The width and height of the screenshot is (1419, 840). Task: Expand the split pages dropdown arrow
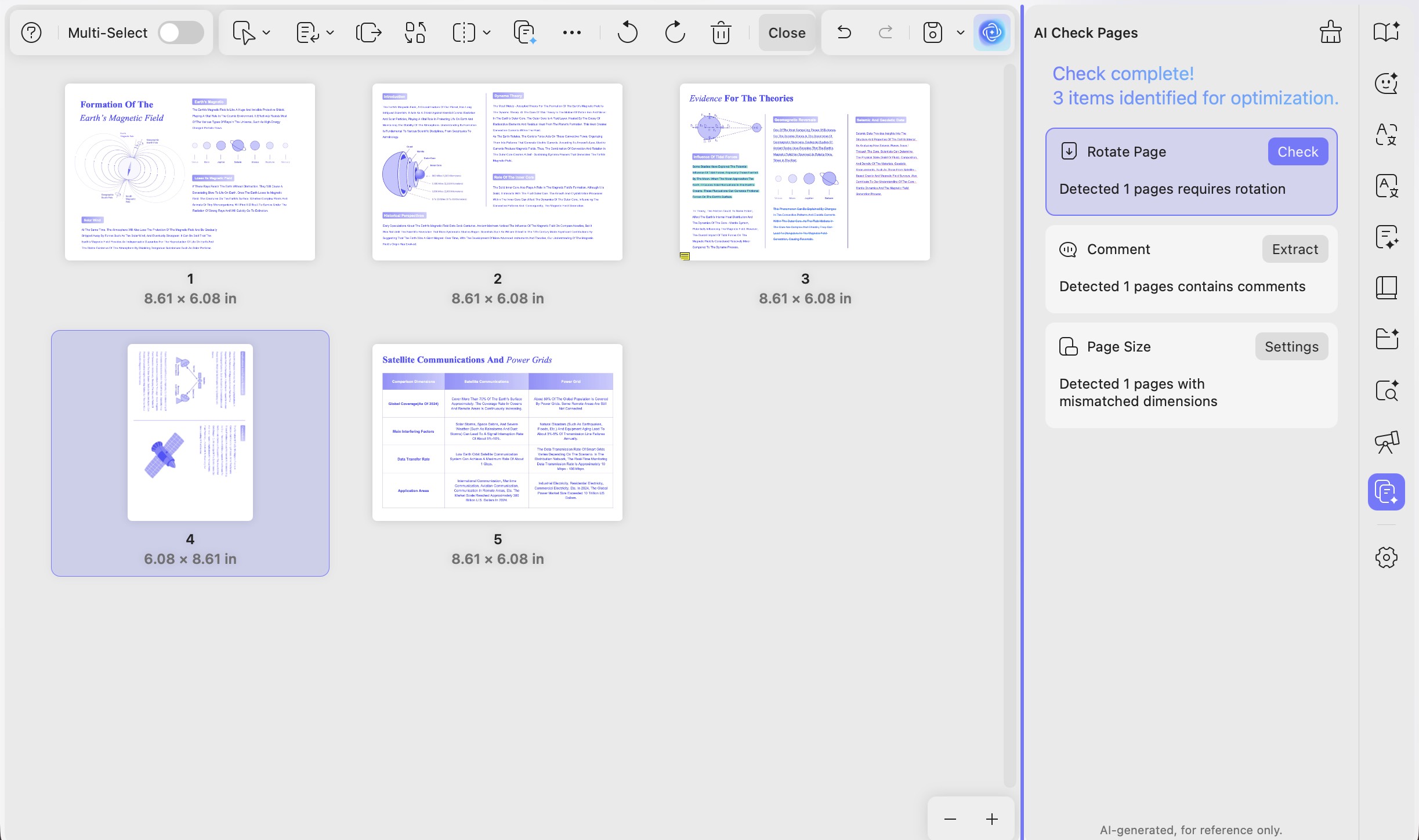coord(487,33)
